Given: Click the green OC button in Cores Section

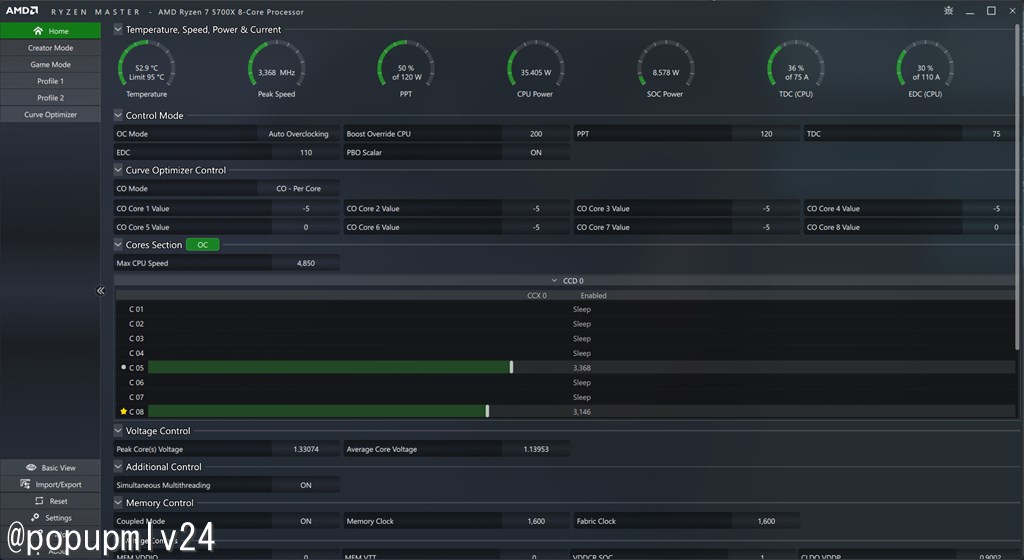Looking at the screenshot, I should pyautogui.click(x=202, y=245).
